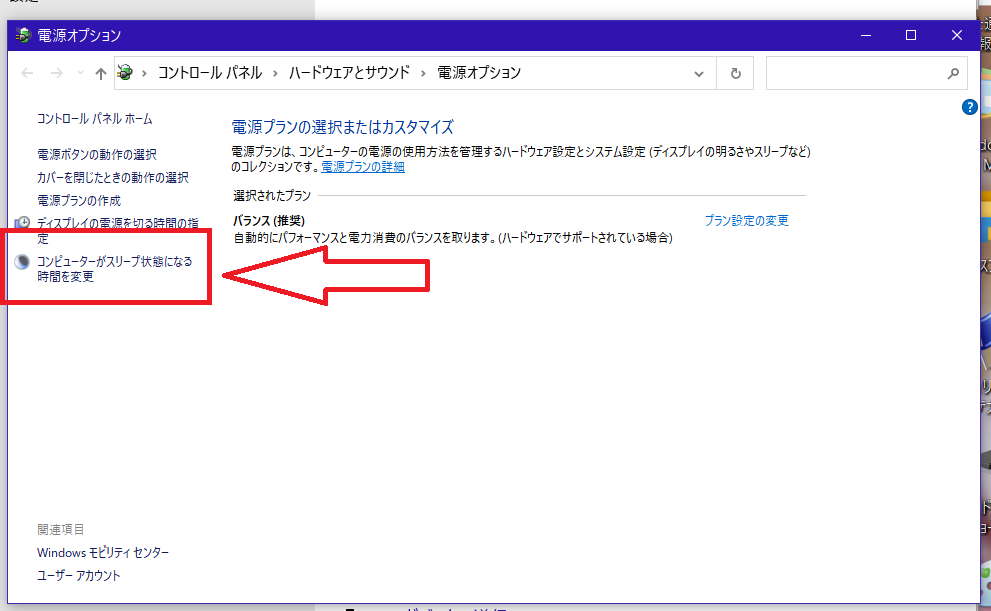Expand the recent locations dropdown arrow
Image resolution: width=991 pixels, height=611 pixels.
tap(80, 73)
